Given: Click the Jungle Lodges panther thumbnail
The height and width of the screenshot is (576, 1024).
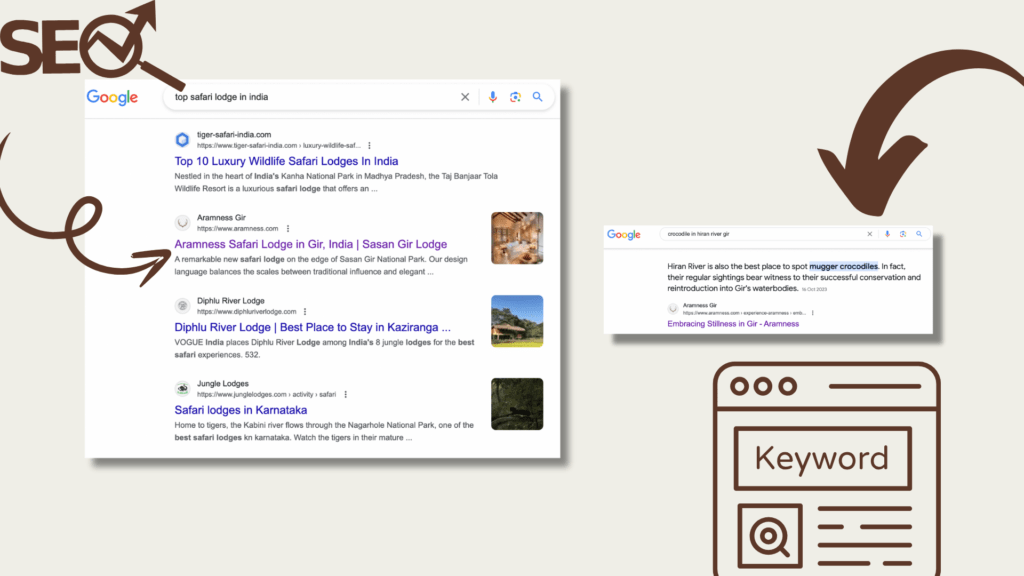Looking at the screenshot, I should click(517, 404).
